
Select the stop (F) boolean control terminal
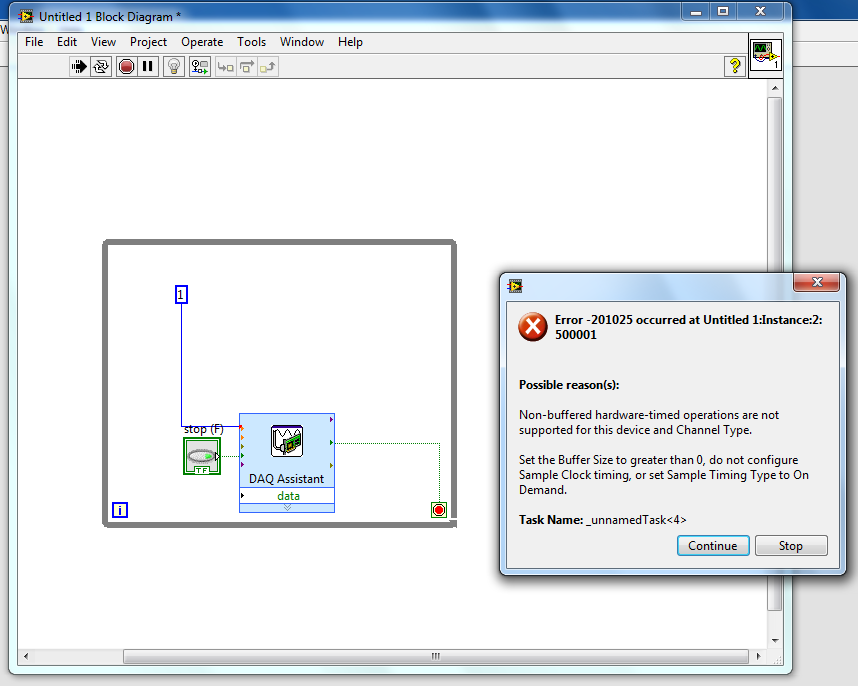[202, 456]
